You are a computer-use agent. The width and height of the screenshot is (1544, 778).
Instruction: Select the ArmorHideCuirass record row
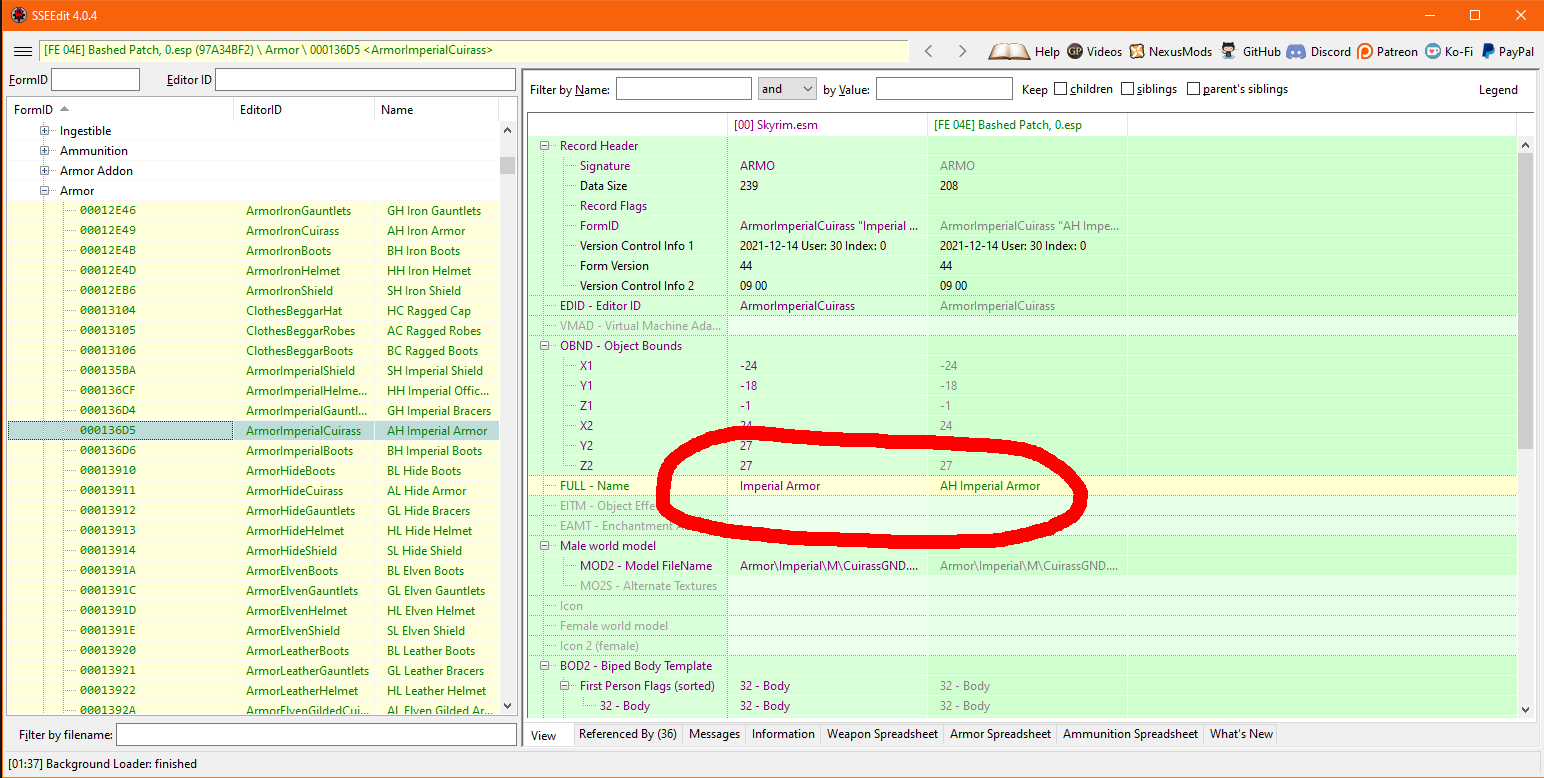[294, 491]
